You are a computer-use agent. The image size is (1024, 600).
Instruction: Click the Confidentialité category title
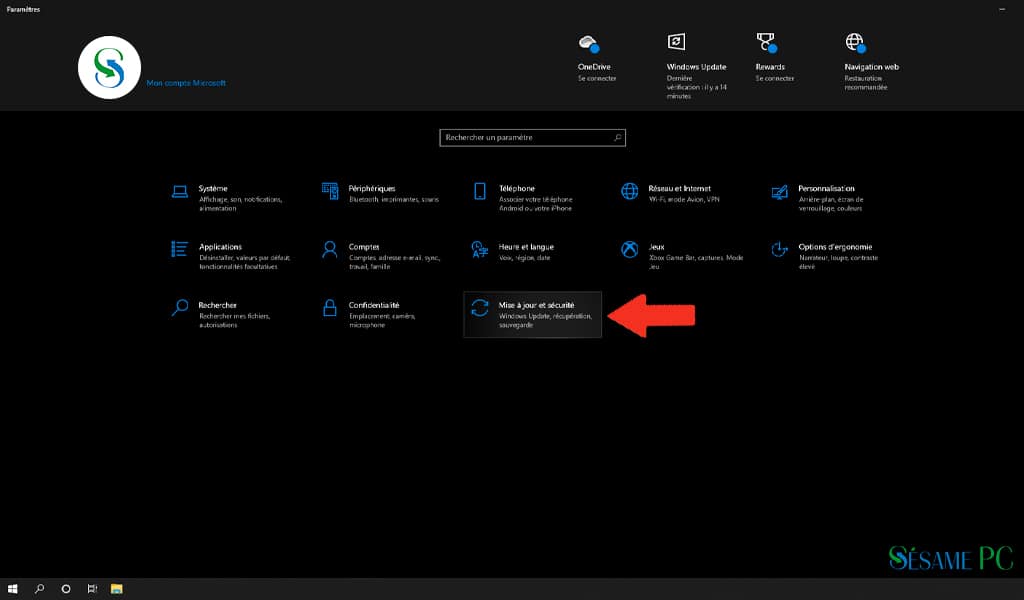pos(374,305)
